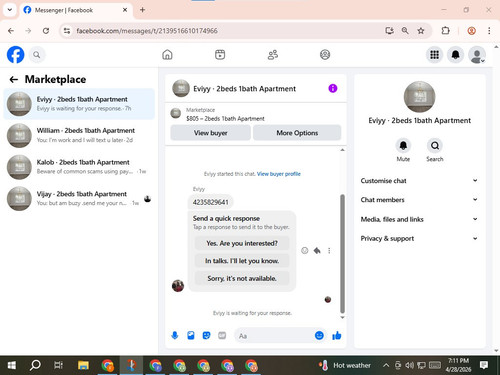
Task: Open the Friends icon in top navigation
Action: tap(273, 55)
